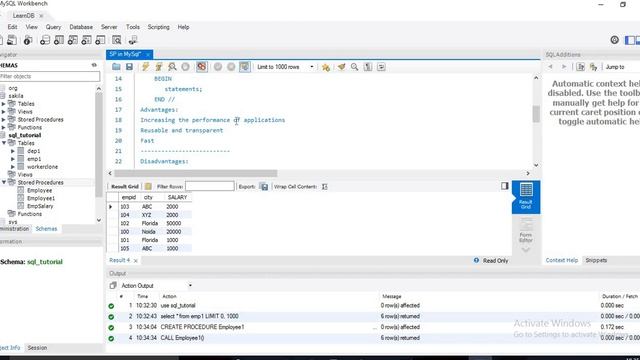
Task: Expand sakila Views node
Action: tap(4, 111)
